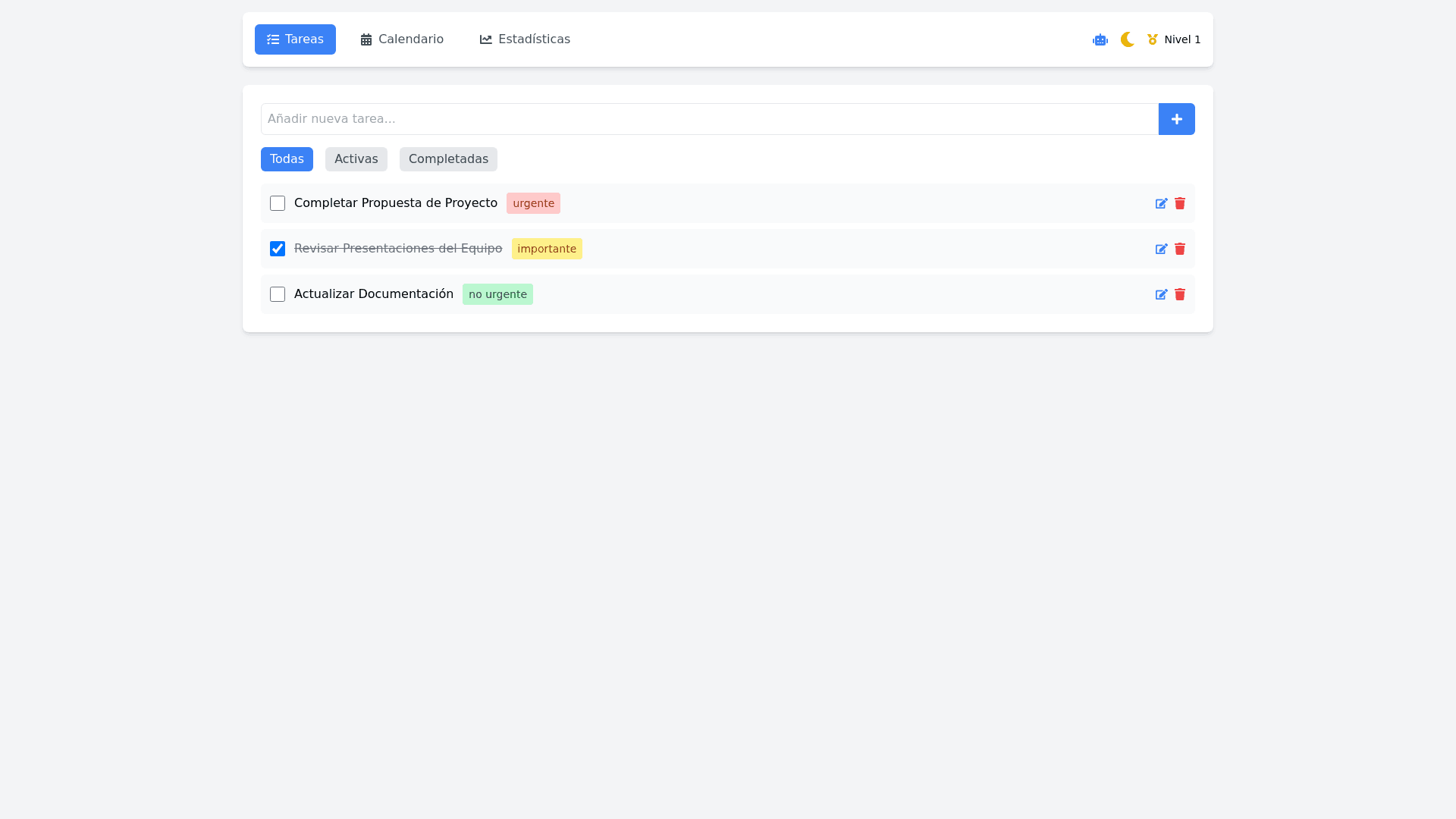The width and height of the screenshot is (1456, 819).
Task: Open the Estadísticas tab
Action: (525, 39)
